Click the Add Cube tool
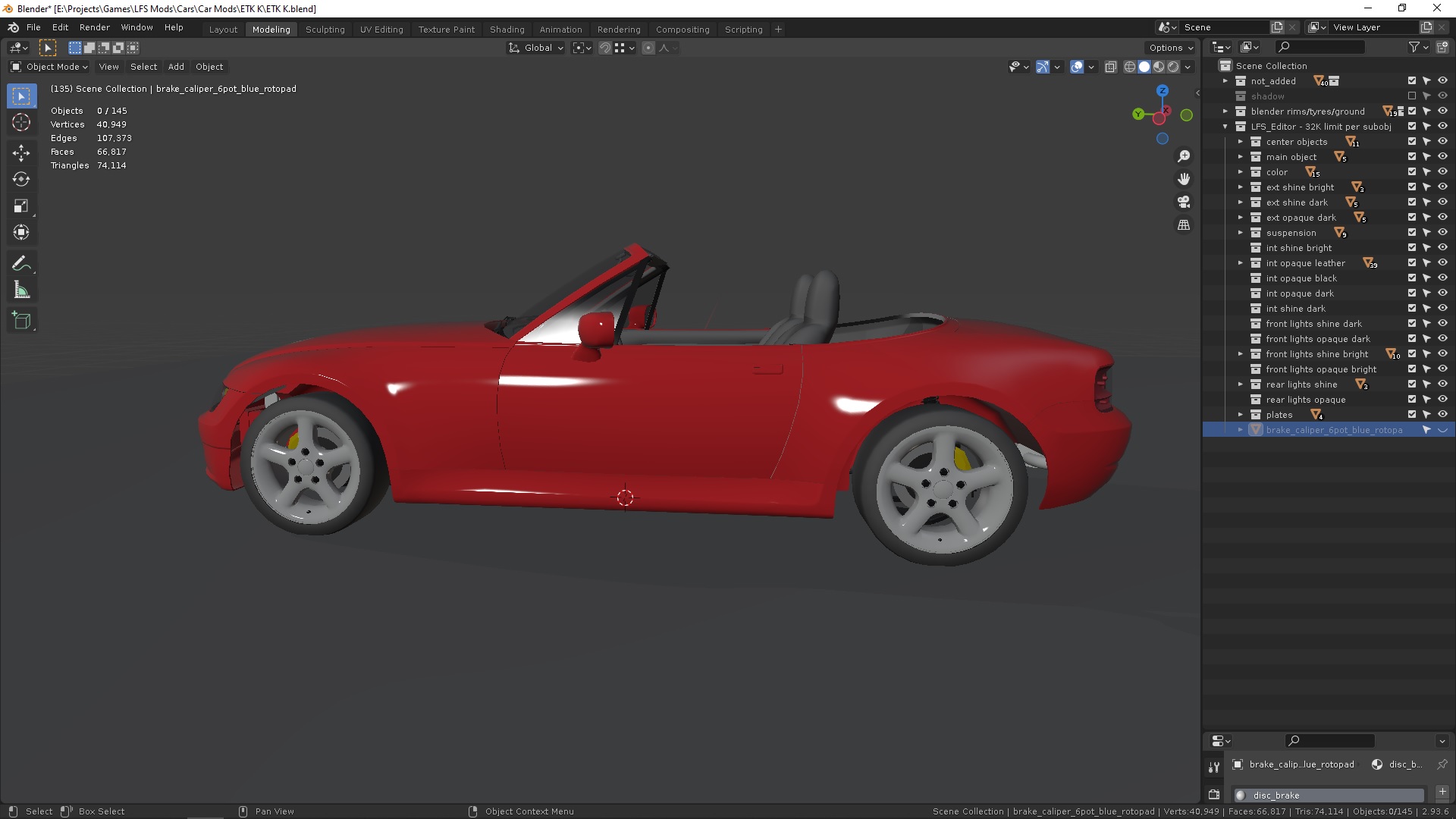The image size is (1456, 819). pos(21,320)
